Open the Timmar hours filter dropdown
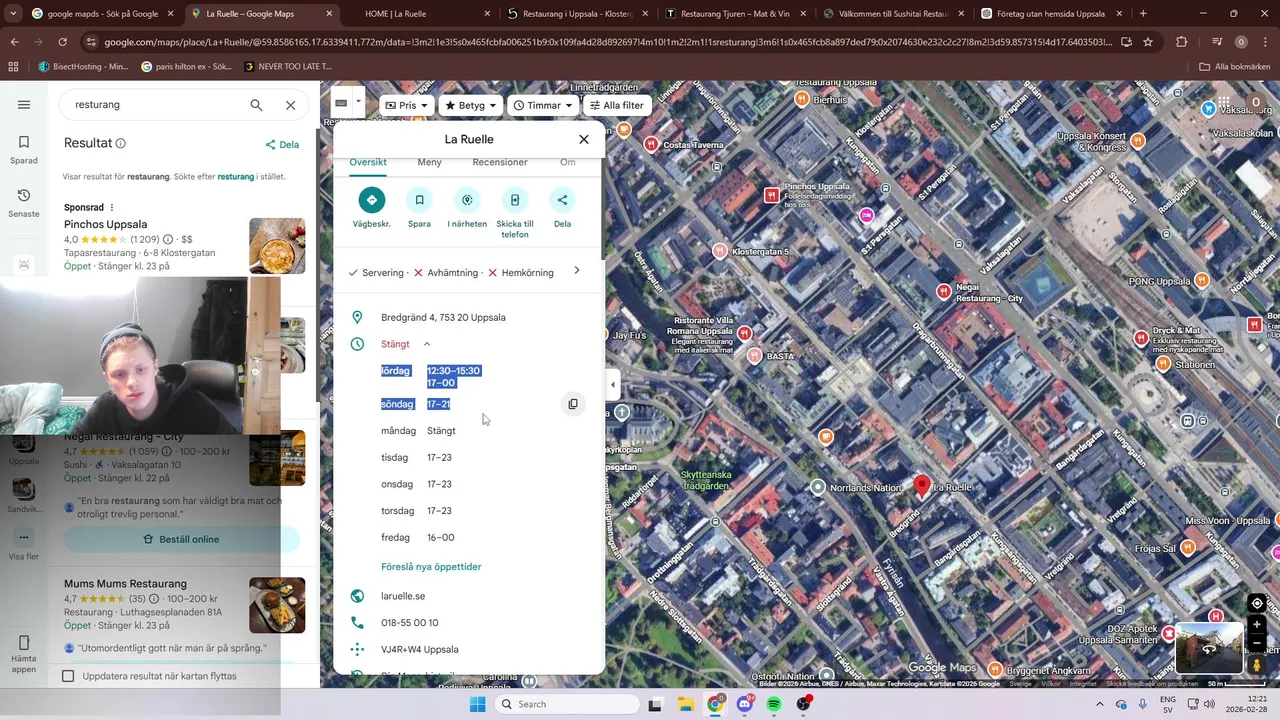The height and width of the screenshot is (720, 1280). point(542,105)
